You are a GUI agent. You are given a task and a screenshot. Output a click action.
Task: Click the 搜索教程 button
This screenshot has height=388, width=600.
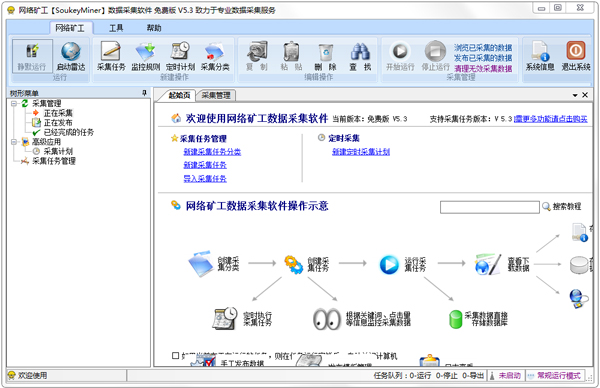click(567, 207)
